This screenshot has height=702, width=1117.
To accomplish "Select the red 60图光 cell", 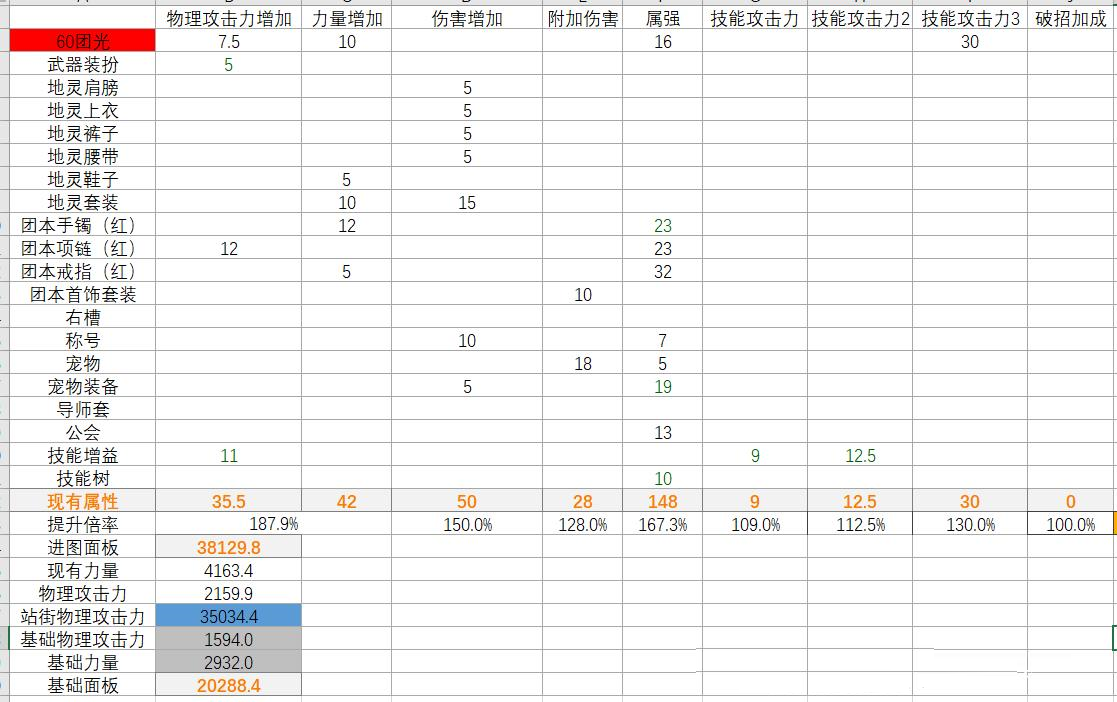I will [82, 41].
